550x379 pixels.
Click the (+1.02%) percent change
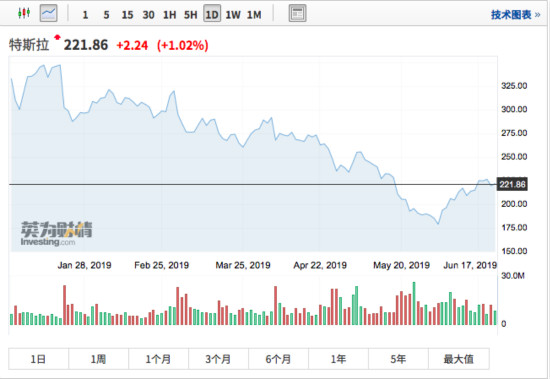182,45
